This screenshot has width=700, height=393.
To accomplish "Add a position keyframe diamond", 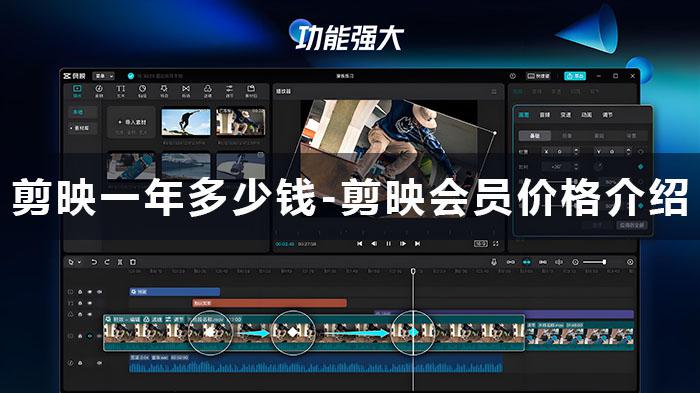I will 641,152.
